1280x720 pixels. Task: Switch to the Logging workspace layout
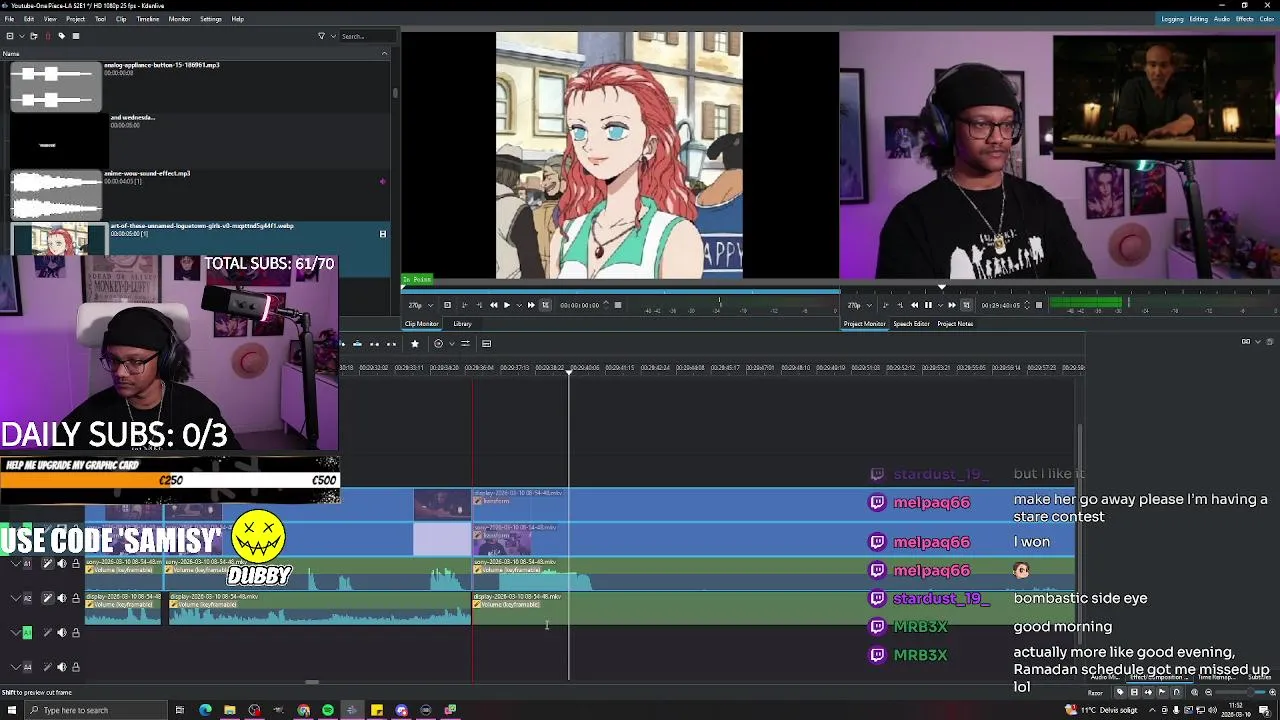click(1172, 19)
